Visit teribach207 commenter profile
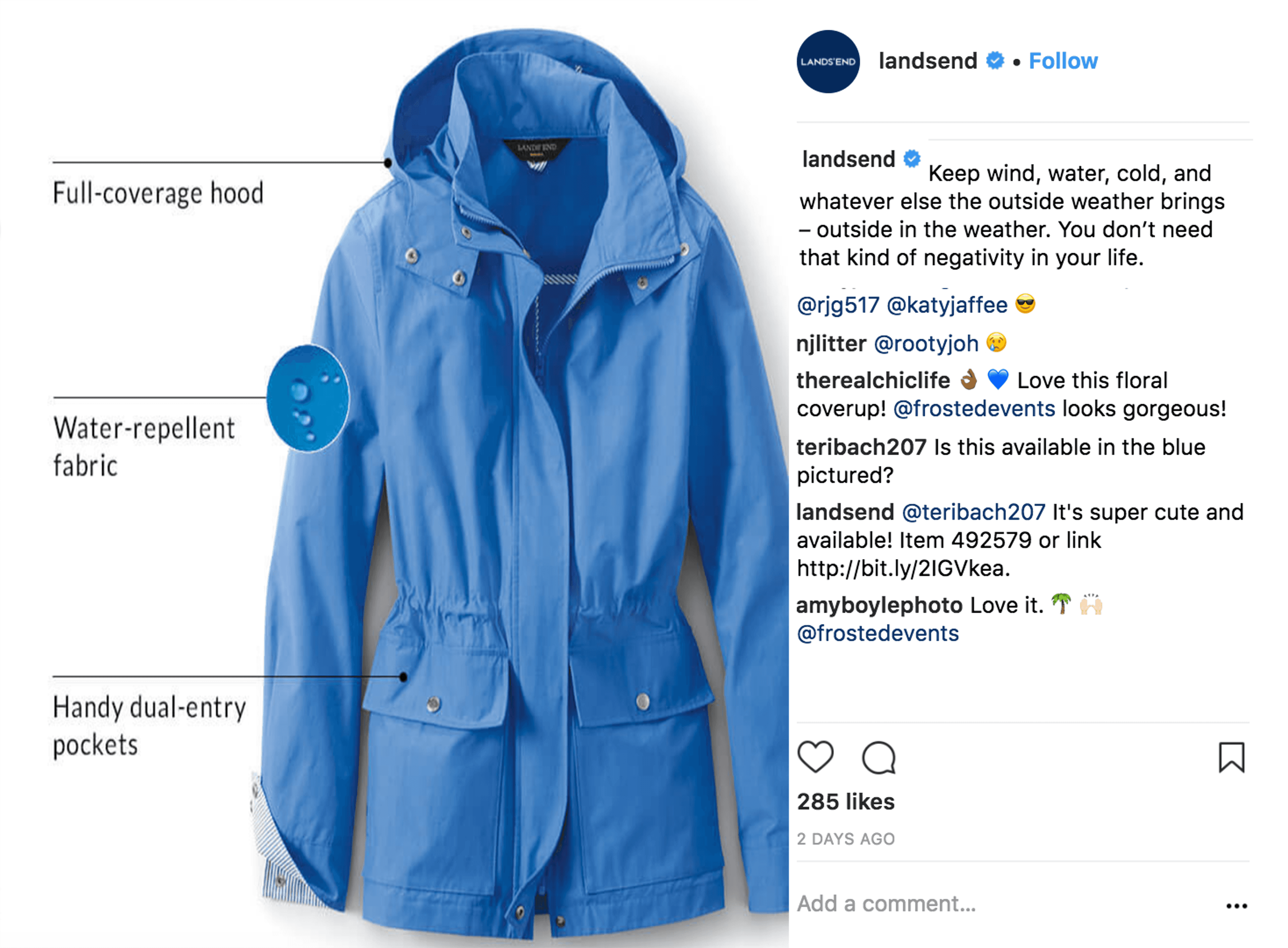 pyautogui.click(x=861, y=447)
